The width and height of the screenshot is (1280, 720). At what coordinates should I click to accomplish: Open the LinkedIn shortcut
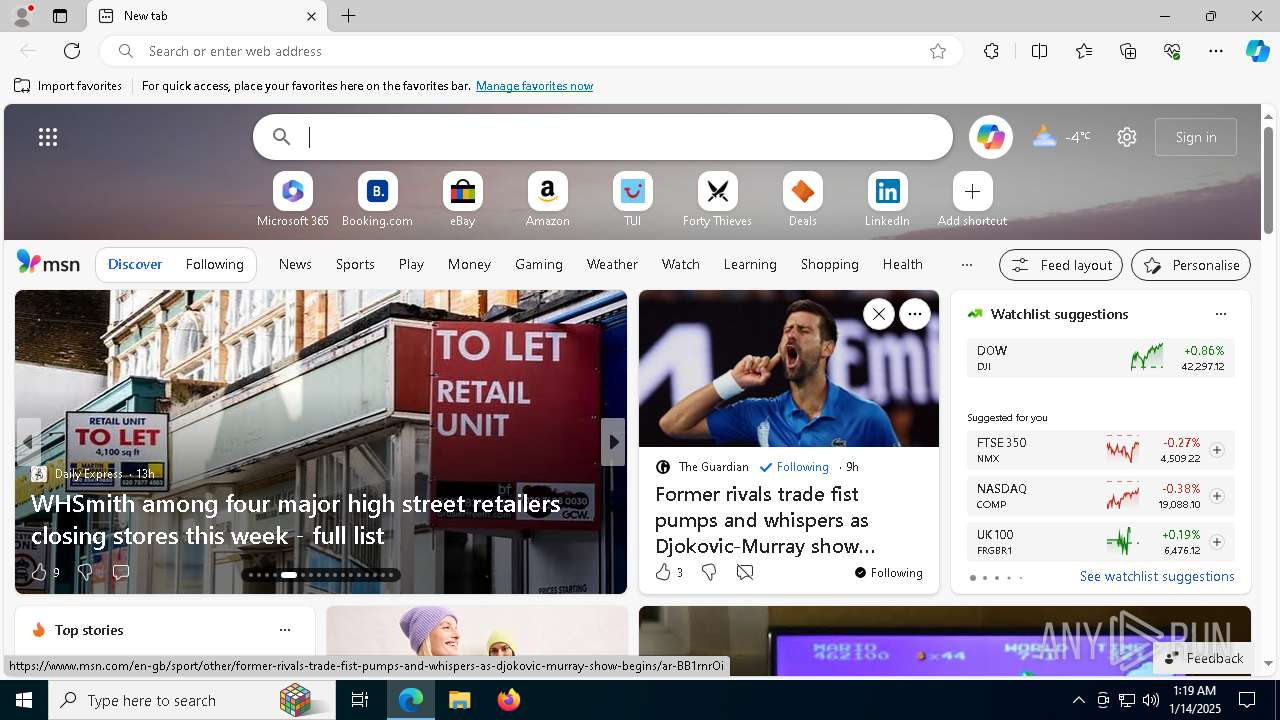(x=887, y=200)
